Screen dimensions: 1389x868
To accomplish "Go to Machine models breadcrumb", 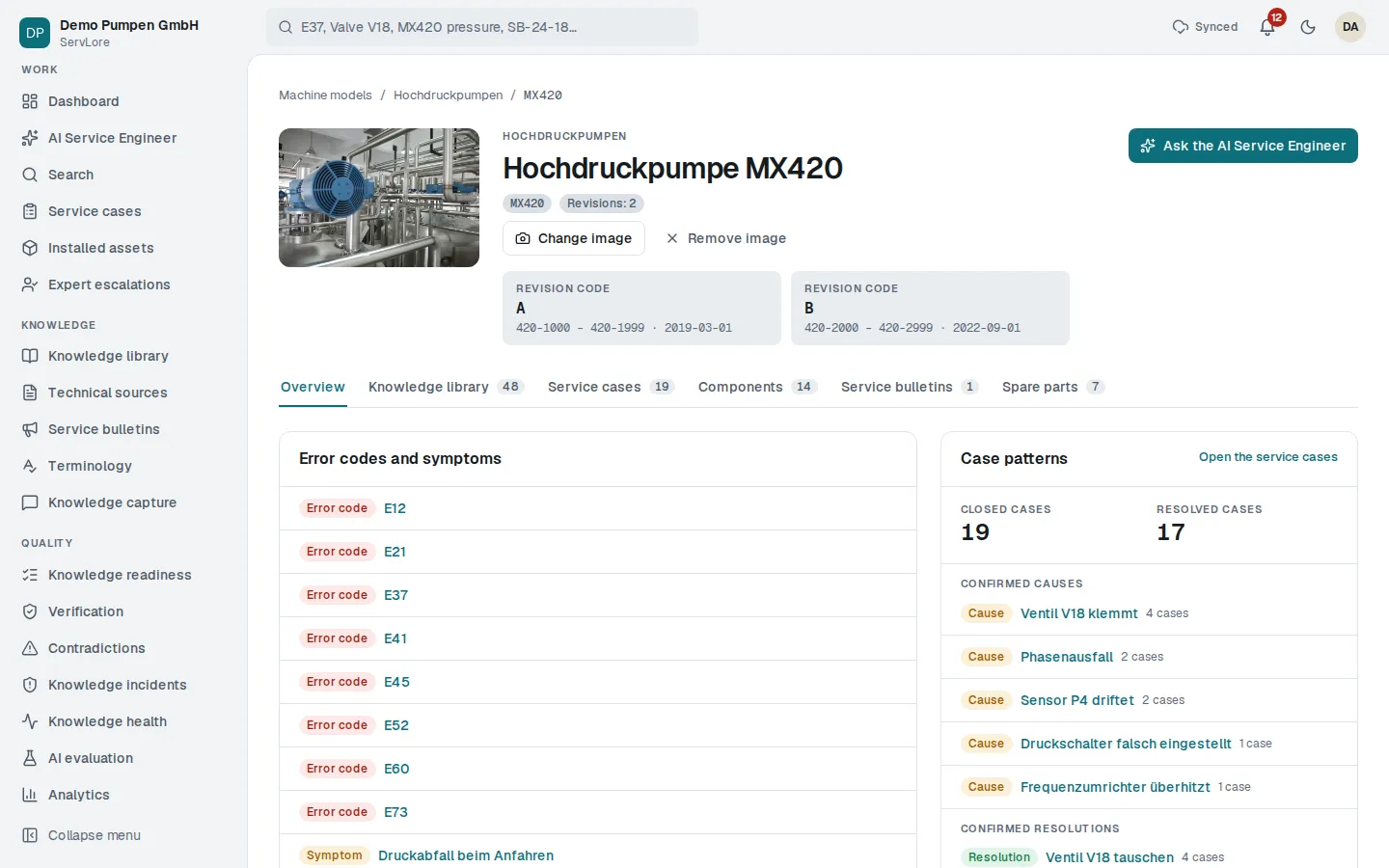I will [x=325, y=95].
